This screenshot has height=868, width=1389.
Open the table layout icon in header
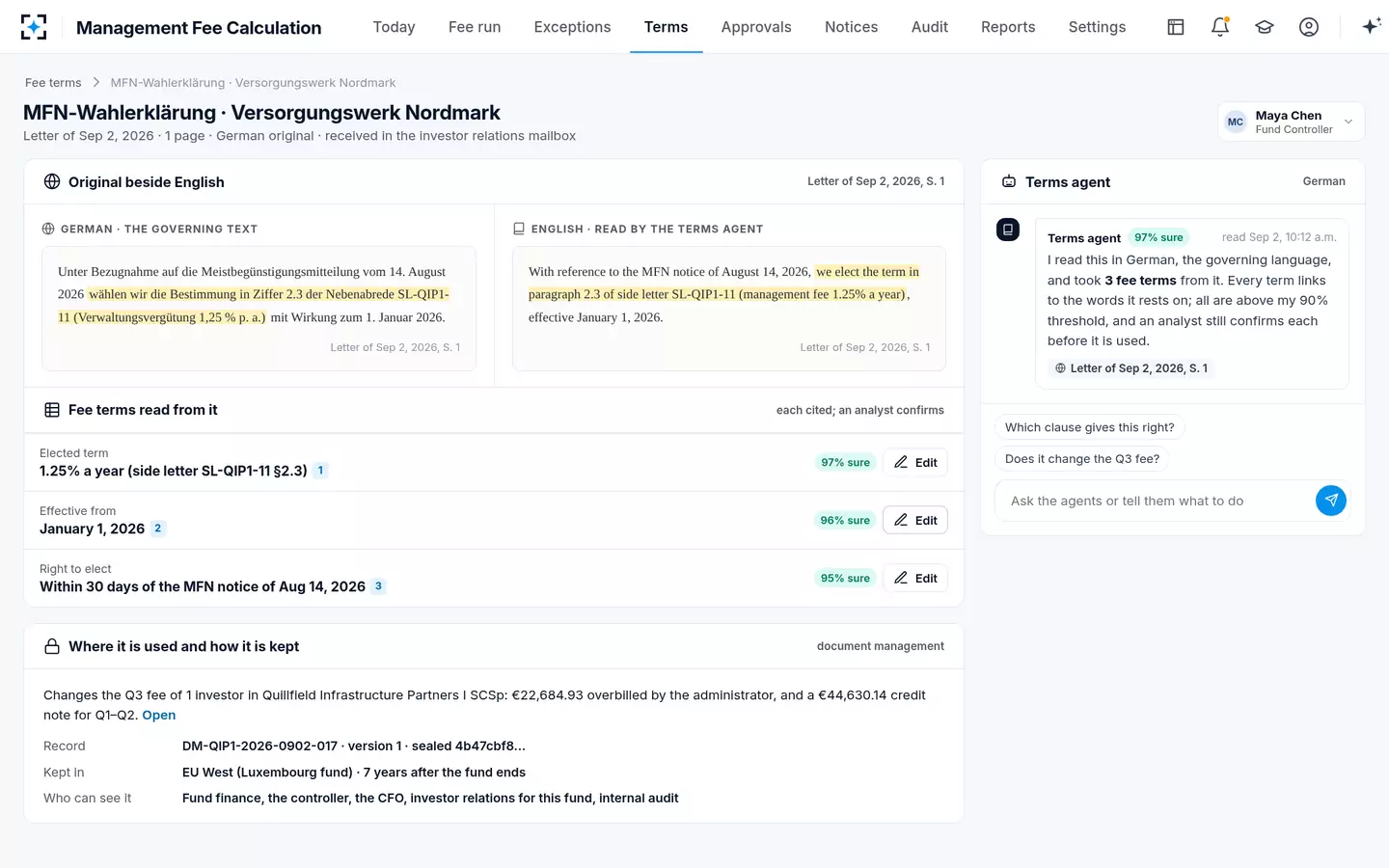coord(1176,27)
